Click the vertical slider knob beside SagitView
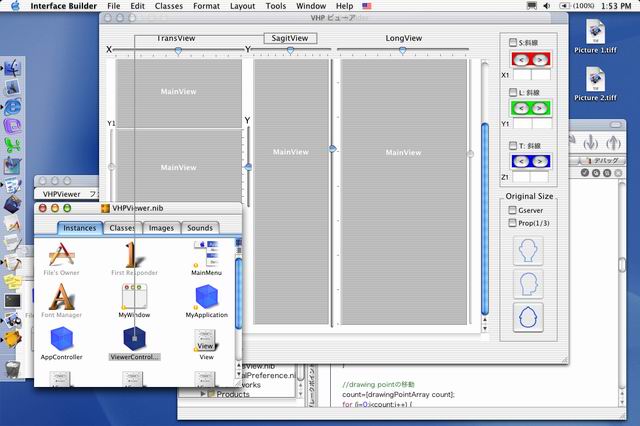The height and width of the screenshot is (426, 640). coord(332,149)
